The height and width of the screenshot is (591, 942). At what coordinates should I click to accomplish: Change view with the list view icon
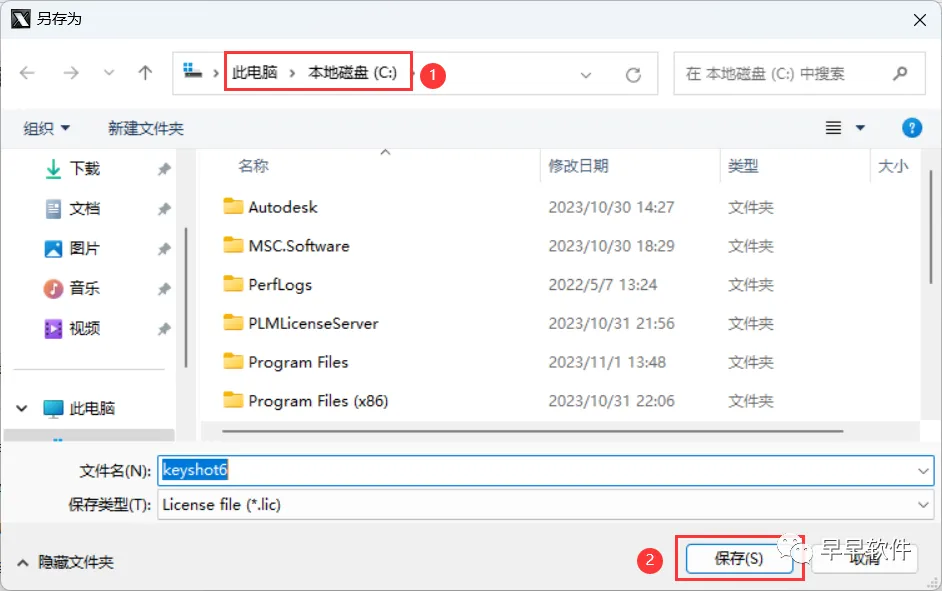[x=833, y=128]
